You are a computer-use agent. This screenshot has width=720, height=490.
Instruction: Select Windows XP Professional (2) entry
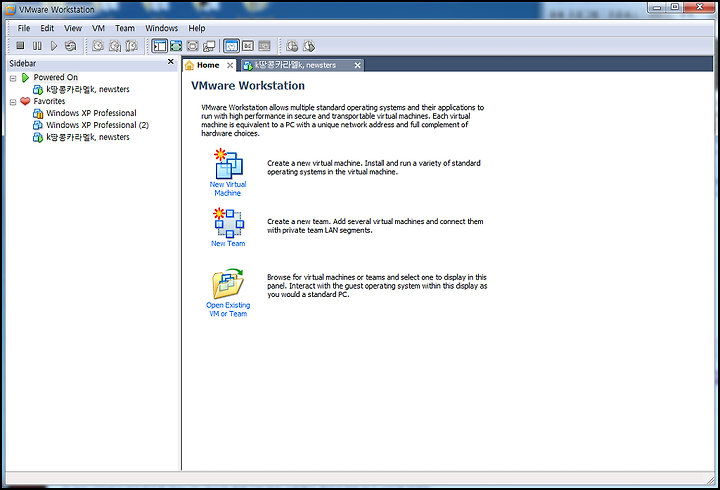coord(97,125)
